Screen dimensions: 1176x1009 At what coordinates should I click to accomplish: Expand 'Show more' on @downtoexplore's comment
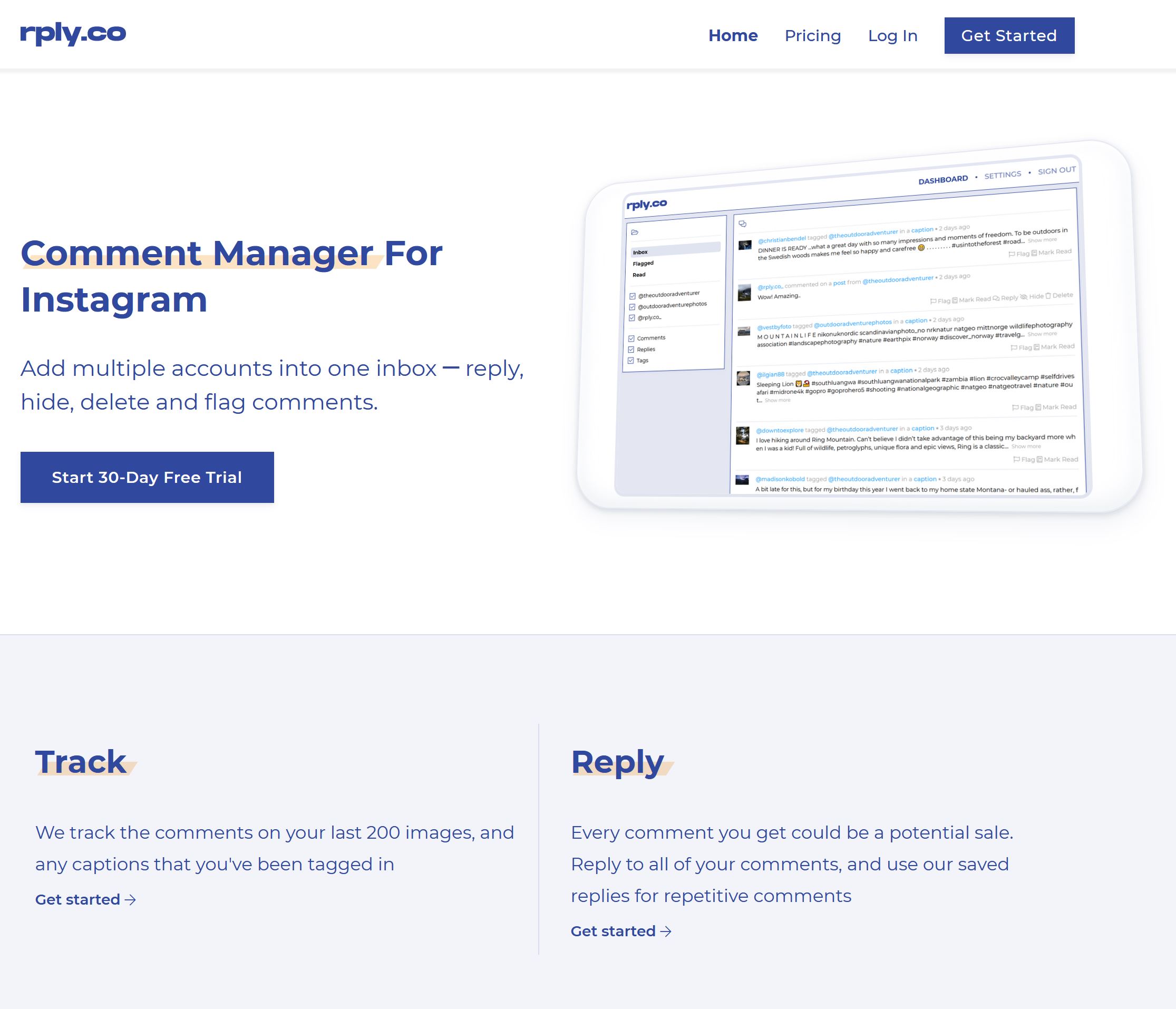coord(1026,447)
